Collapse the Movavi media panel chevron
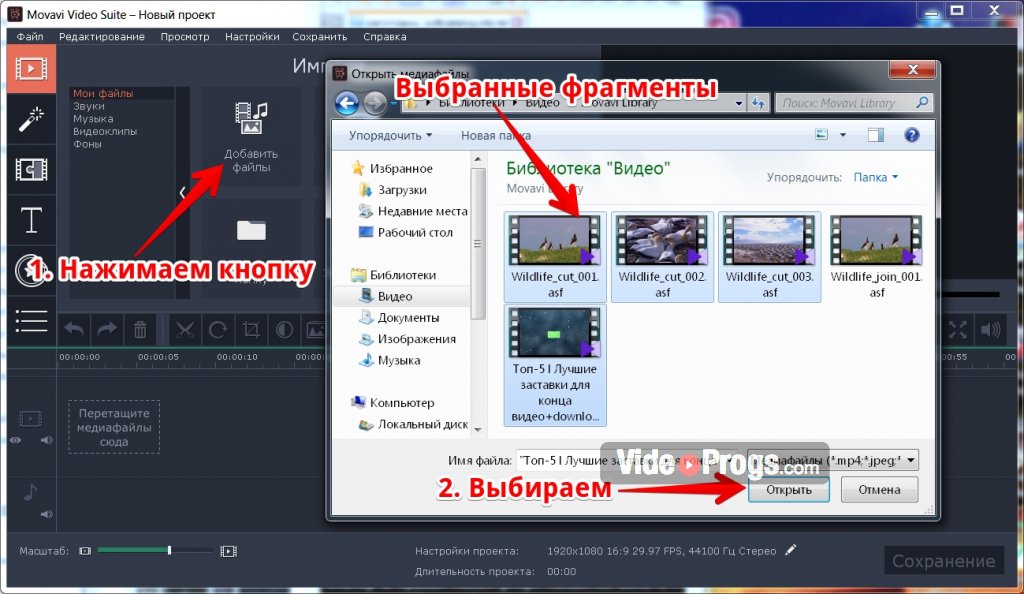1024x594 pixels. click(x=183, y=192)
